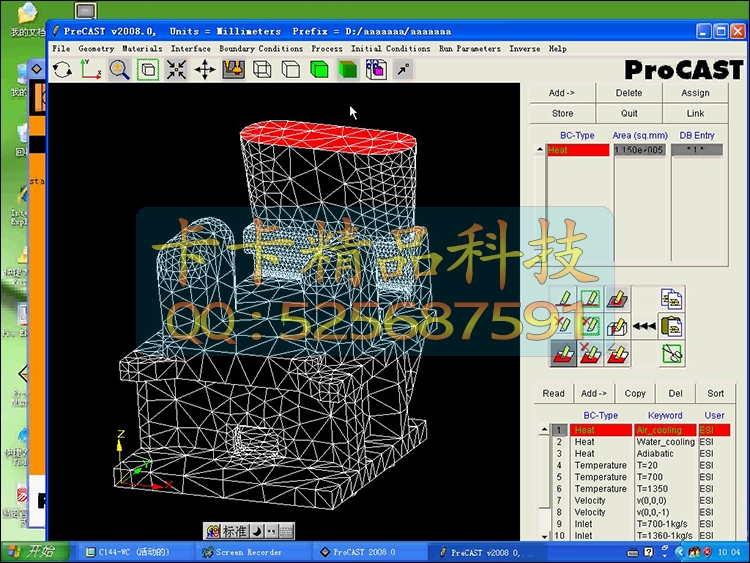Click the box-select faces pencil icon
This screenshot has height=563, width=750.
point(590,299)
